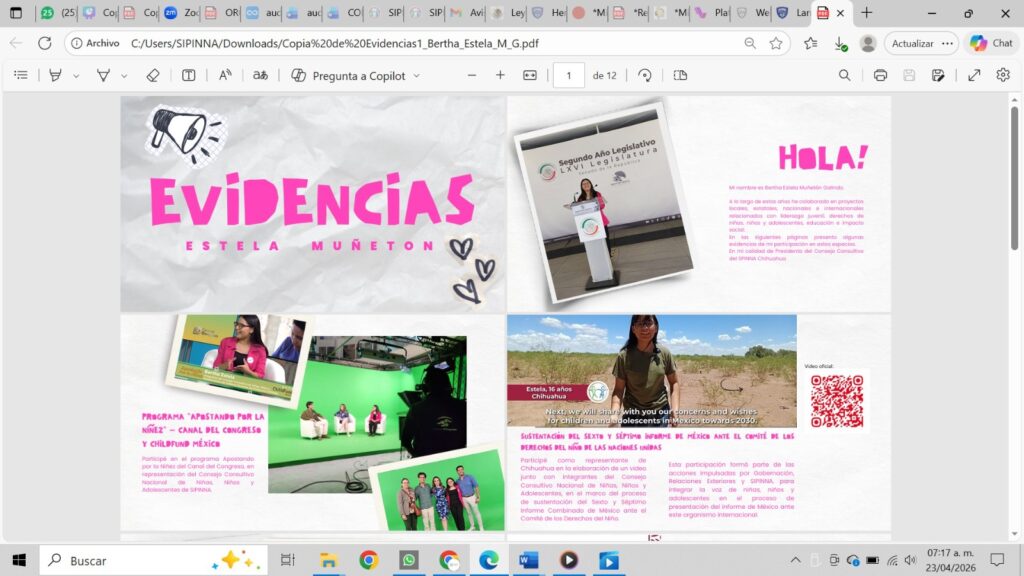Open PDF search magnifier in toolbar
This screenshot has width=1024, height=576.
[845, 75]
